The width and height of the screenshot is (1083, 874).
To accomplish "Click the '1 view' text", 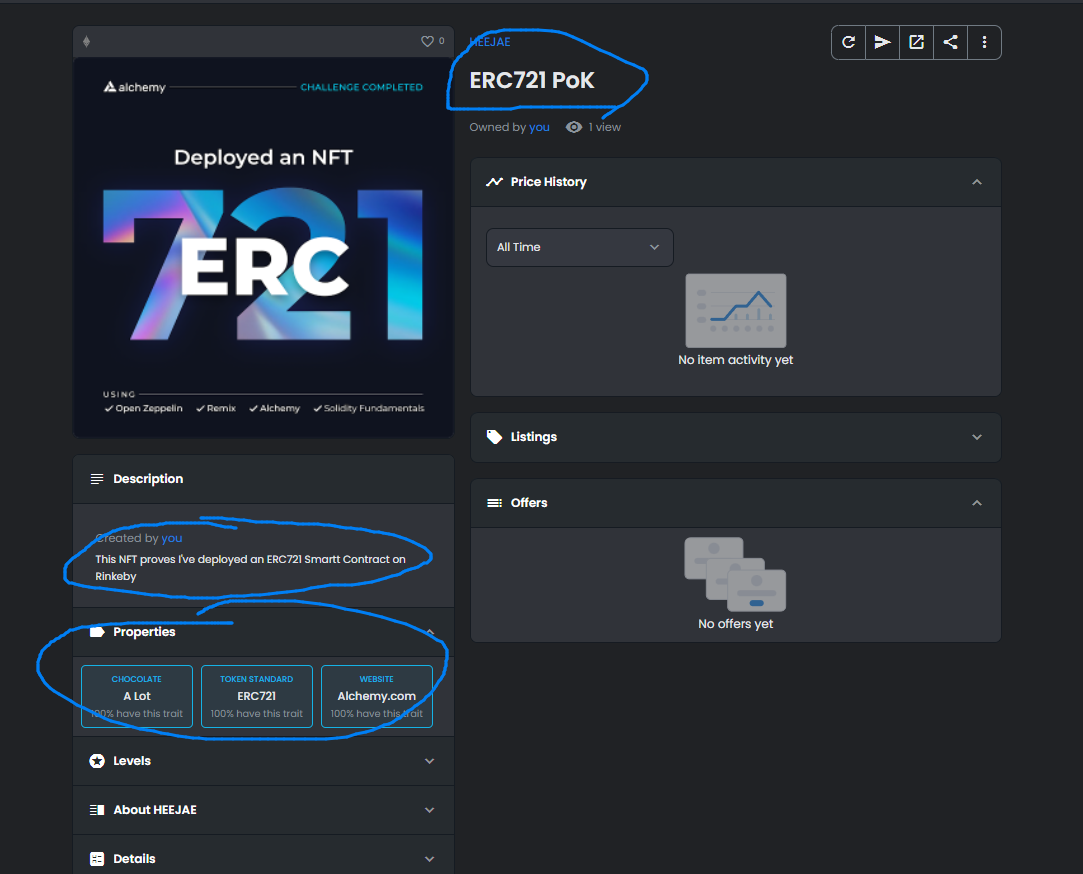I will pyautogui.click(x=604, y=127).
